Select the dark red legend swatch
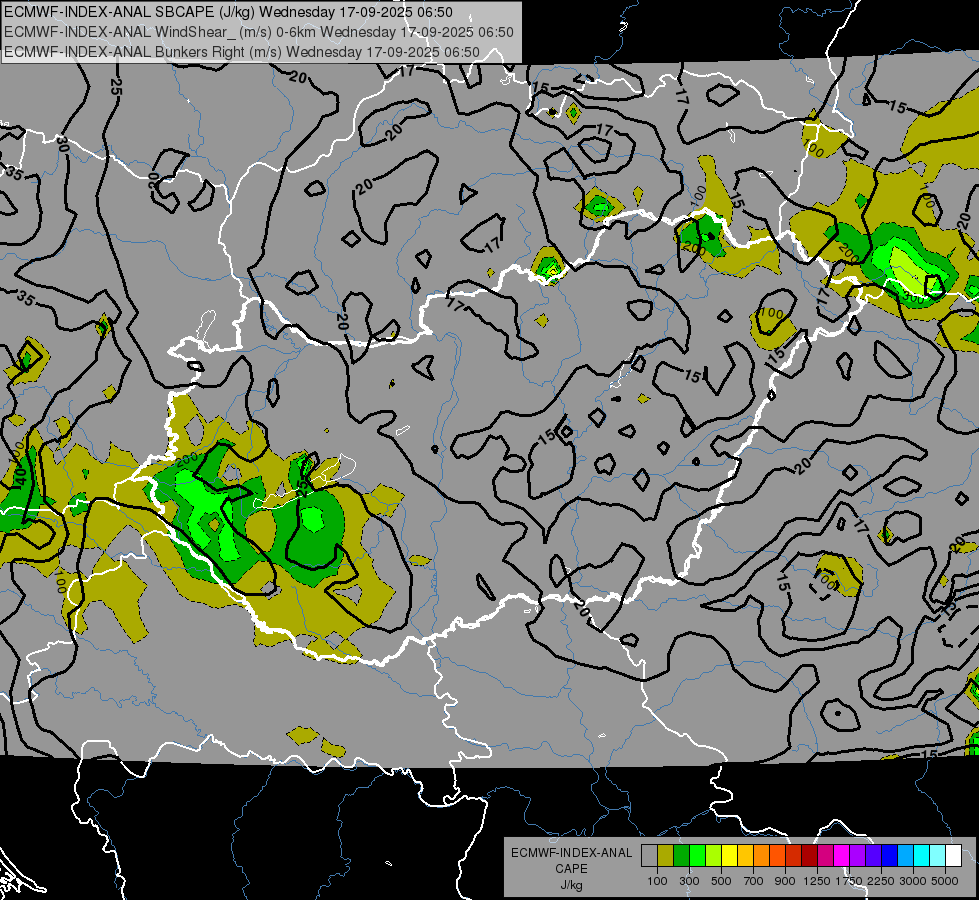The height and width of the screenshot is (900, 979). pyautogui.click(x=809, y=855)
